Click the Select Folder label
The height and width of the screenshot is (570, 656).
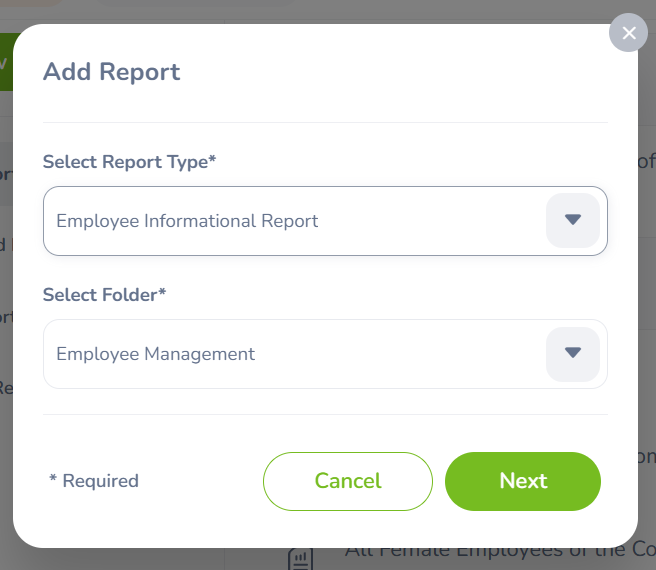pyautogui.click(x=105, y=295)
